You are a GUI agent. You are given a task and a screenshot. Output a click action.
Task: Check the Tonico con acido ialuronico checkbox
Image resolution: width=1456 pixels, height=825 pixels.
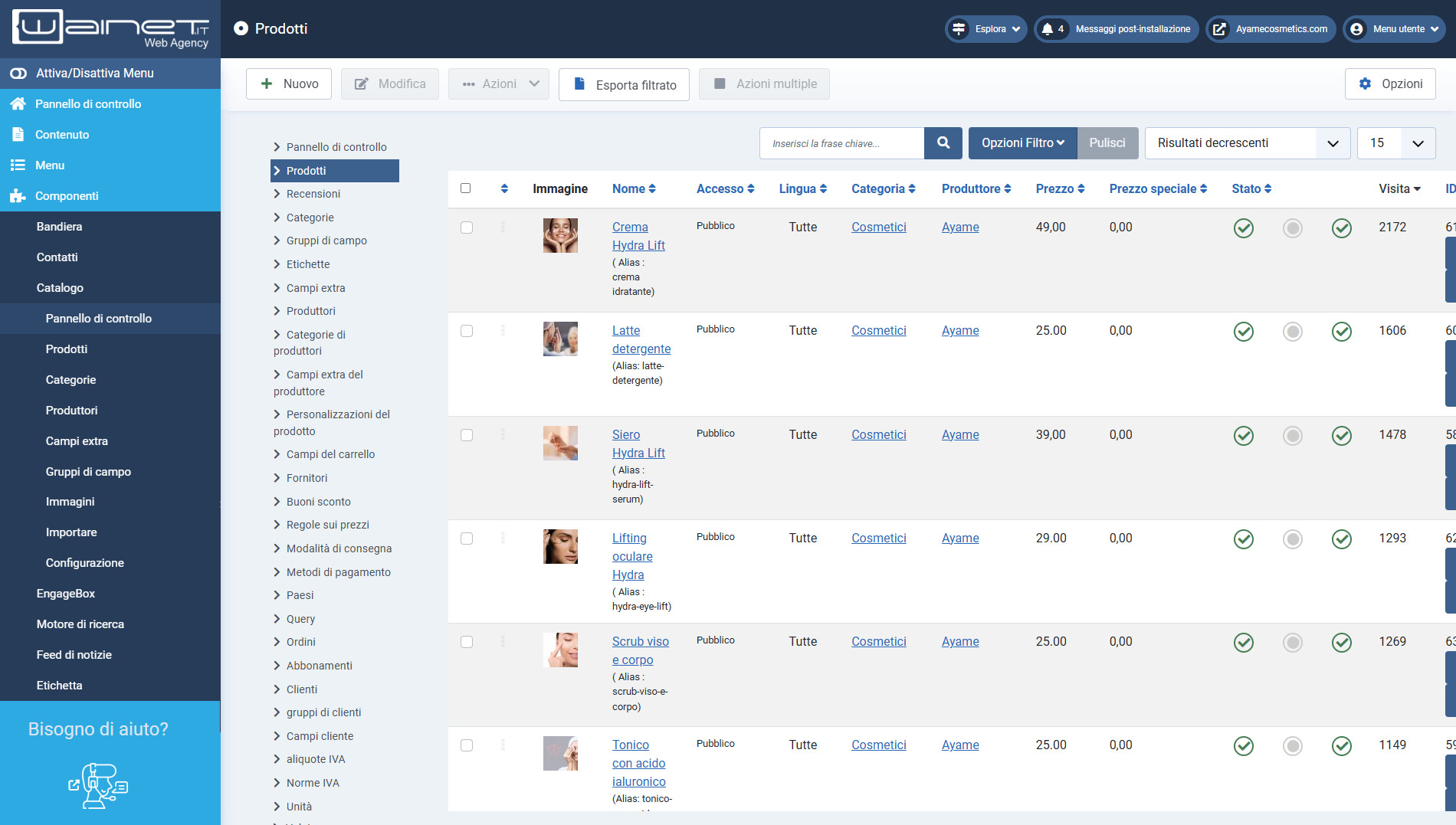pos(467,745)
